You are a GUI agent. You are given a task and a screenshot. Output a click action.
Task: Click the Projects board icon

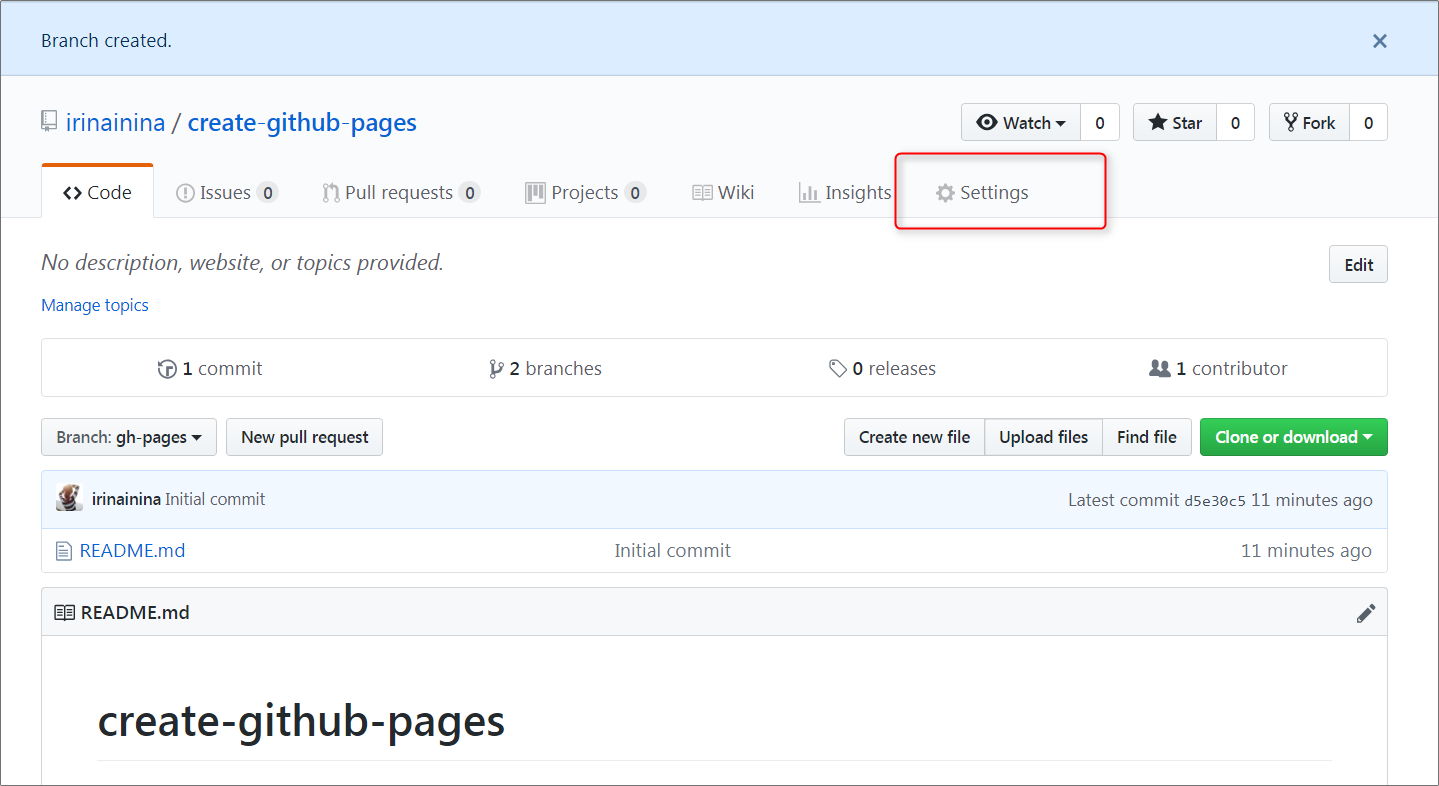point(535,193)
